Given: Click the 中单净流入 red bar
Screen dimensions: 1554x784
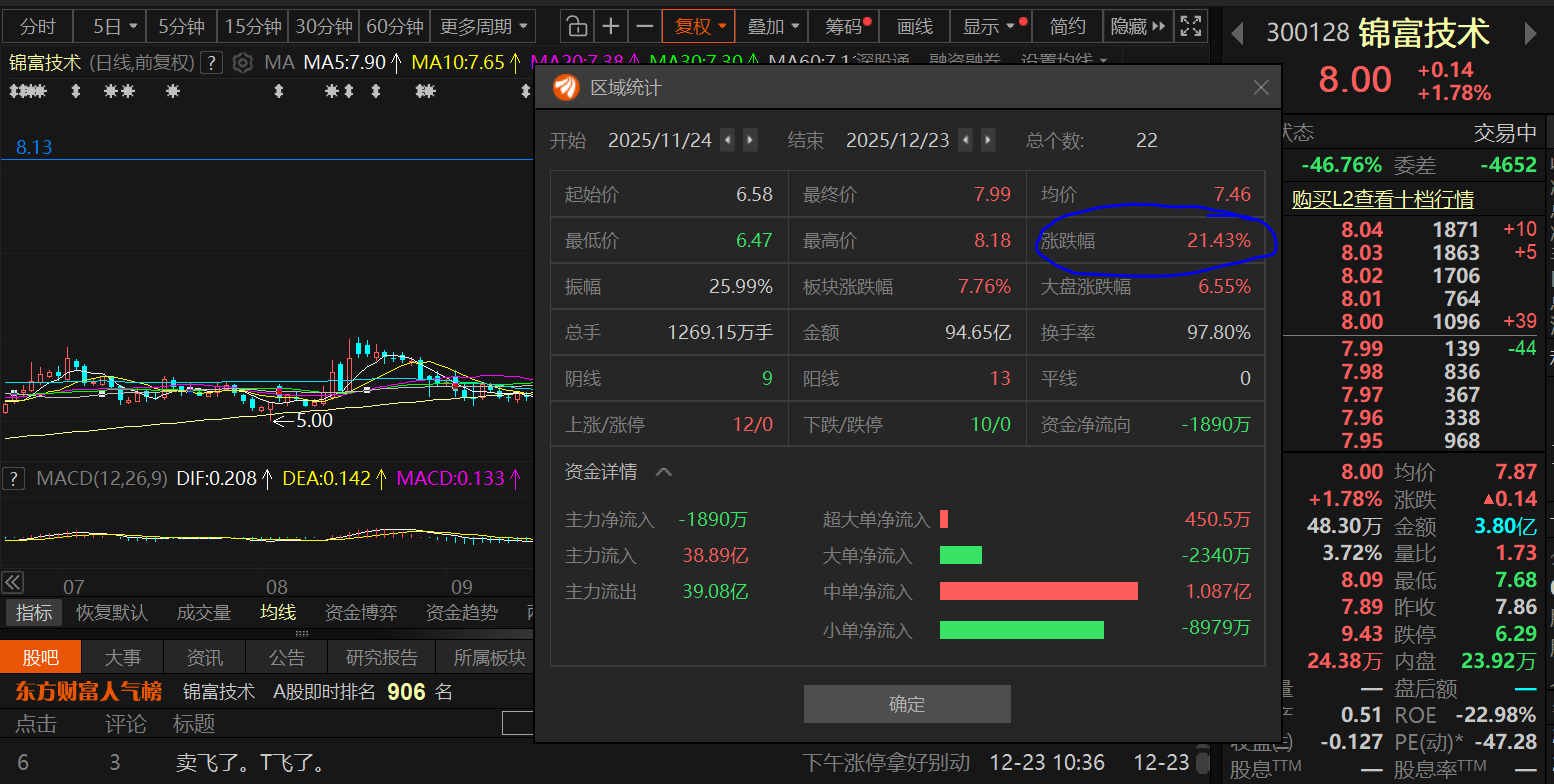Looking at the screenshot, I should (1039, 591).
